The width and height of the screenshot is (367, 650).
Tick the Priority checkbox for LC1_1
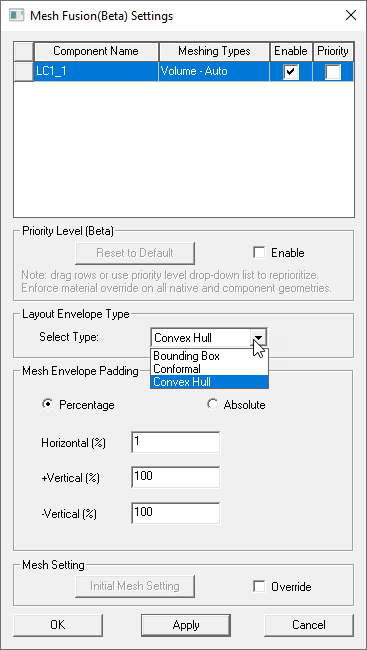click(333, 72)
